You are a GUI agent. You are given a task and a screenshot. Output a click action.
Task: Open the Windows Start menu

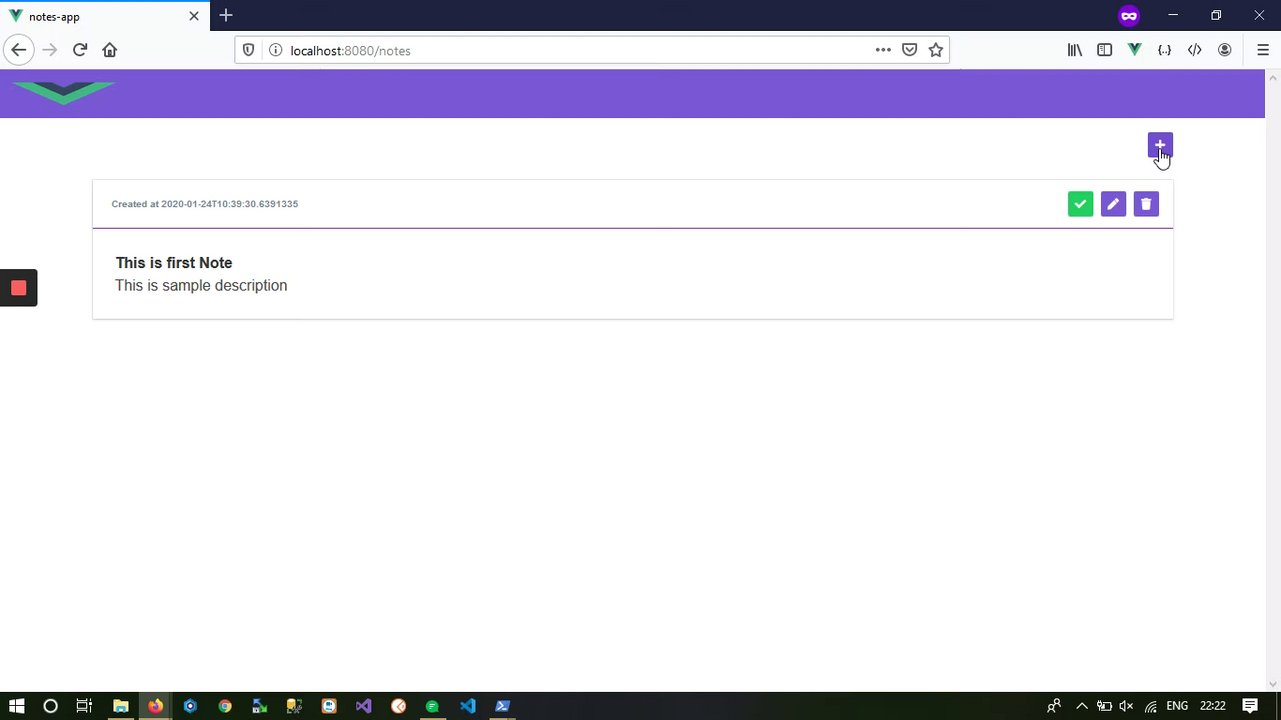pyautogui.click(x=17, y=706)
